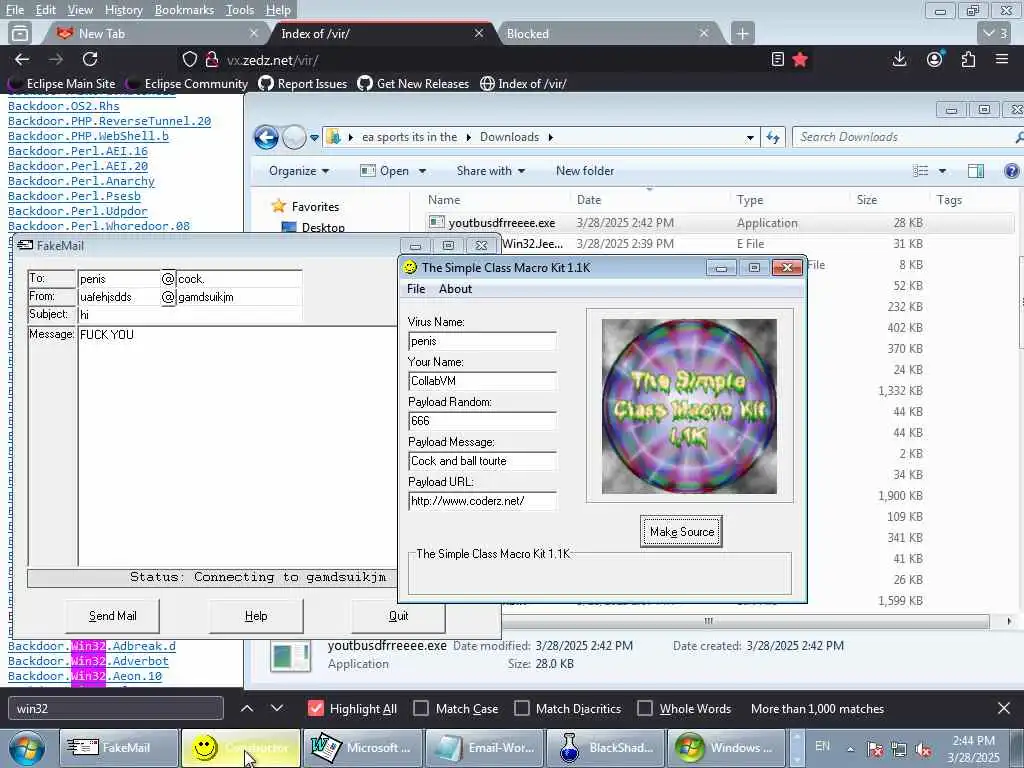
Task: Open recent pages dropdown beside forward
Action: point(314,138)
